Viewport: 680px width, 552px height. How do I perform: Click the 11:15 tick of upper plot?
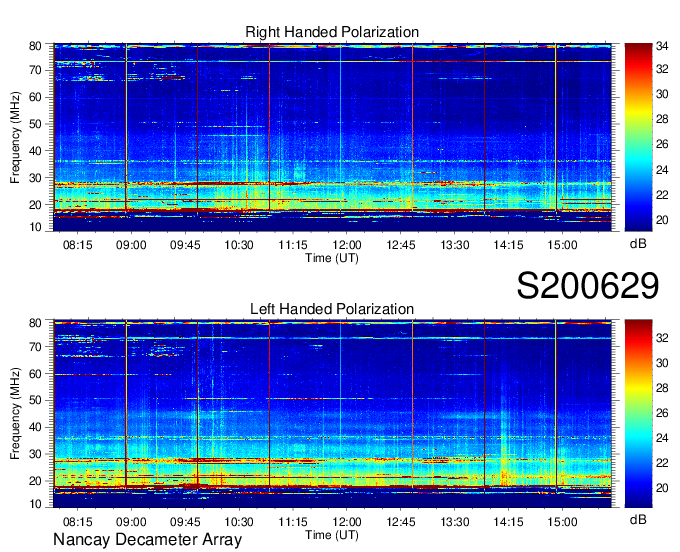click(293, 245)
